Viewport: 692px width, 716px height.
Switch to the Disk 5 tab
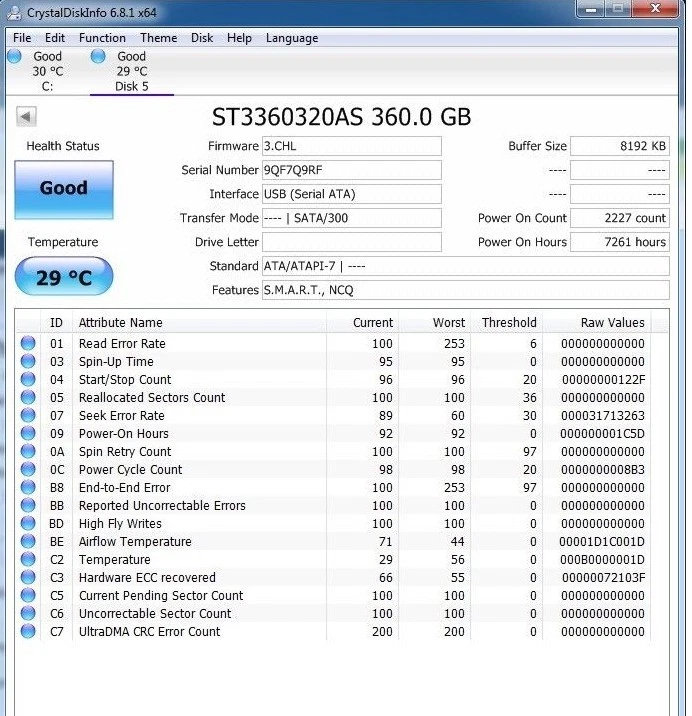pyautogui.click(x=132, y=71)
